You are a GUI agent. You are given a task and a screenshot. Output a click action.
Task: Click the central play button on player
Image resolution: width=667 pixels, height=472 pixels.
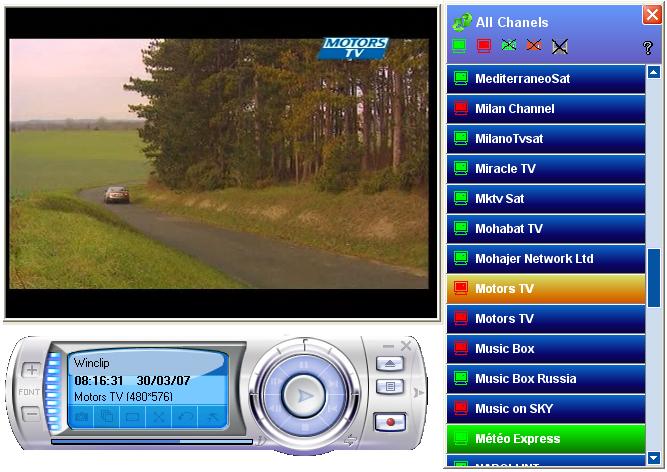click(304, 396)
